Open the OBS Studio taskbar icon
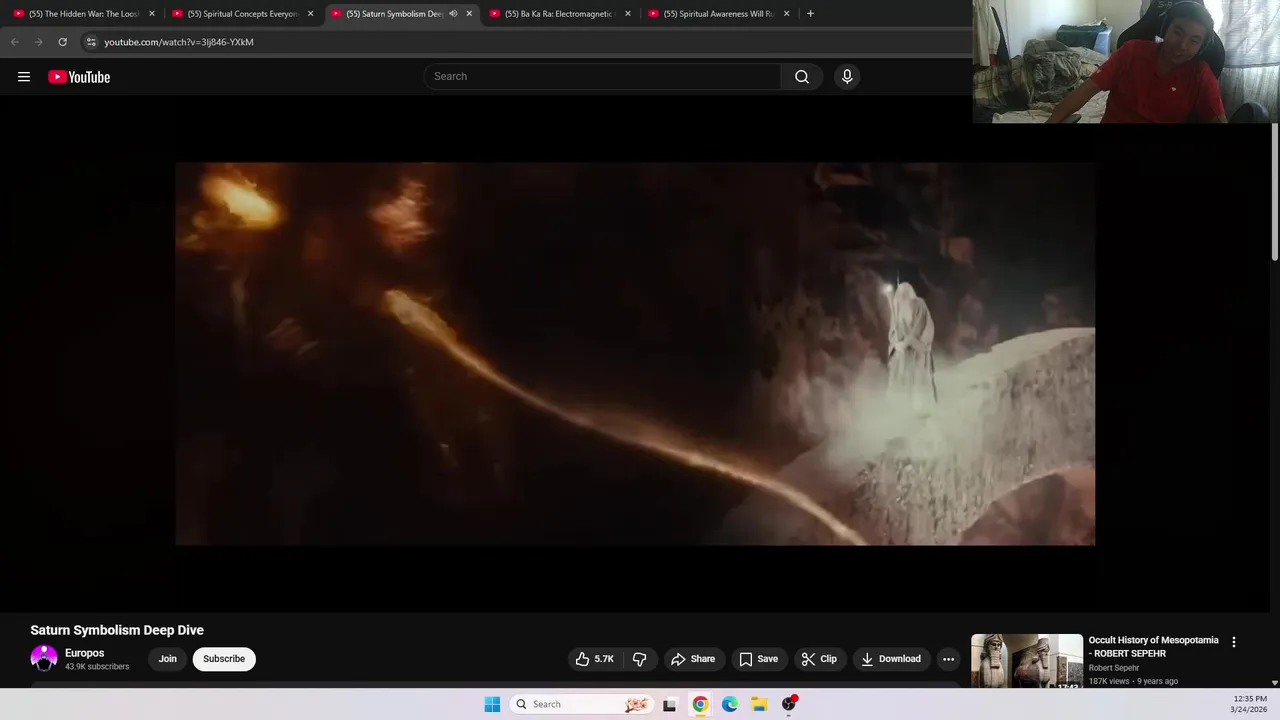 789,704
